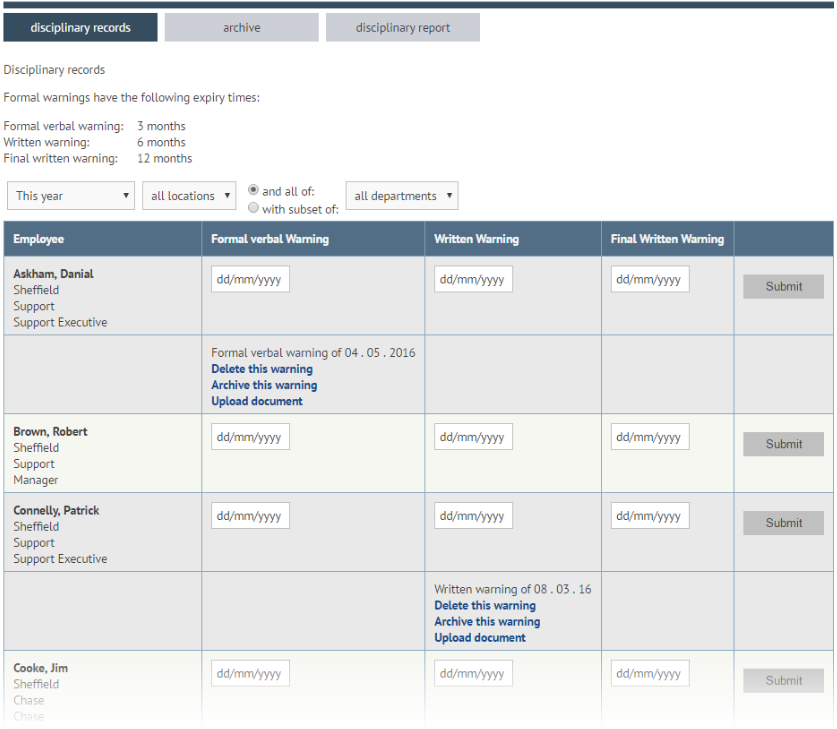Submit the row for Brown, Robert

click(x=784, y=444)
